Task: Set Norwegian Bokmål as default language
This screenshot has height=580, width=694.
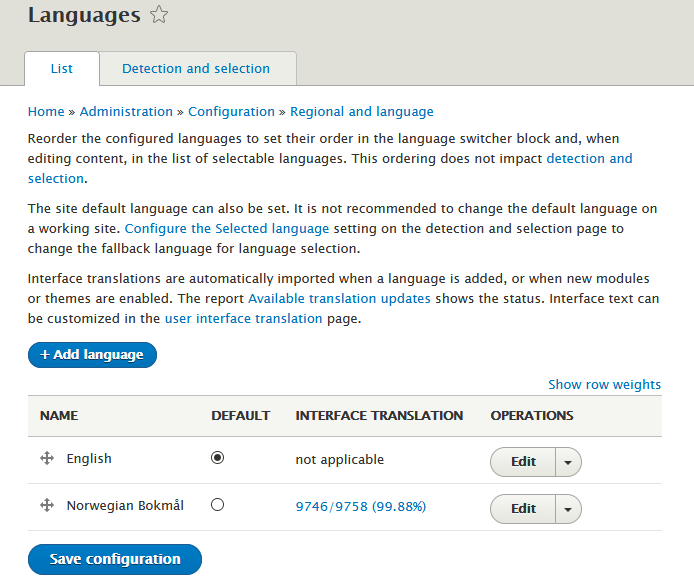Action: click(217, 505)
